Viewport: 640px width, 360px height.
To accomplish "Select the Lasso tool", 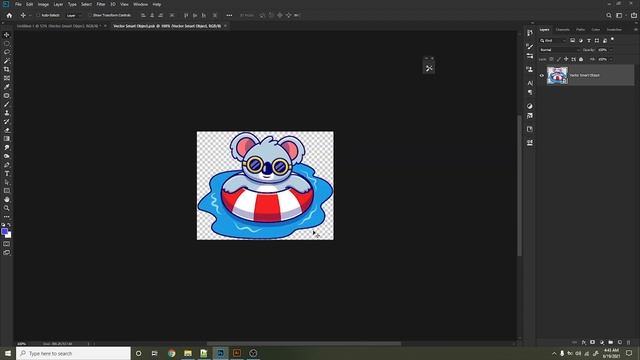I will click(7, 52).
